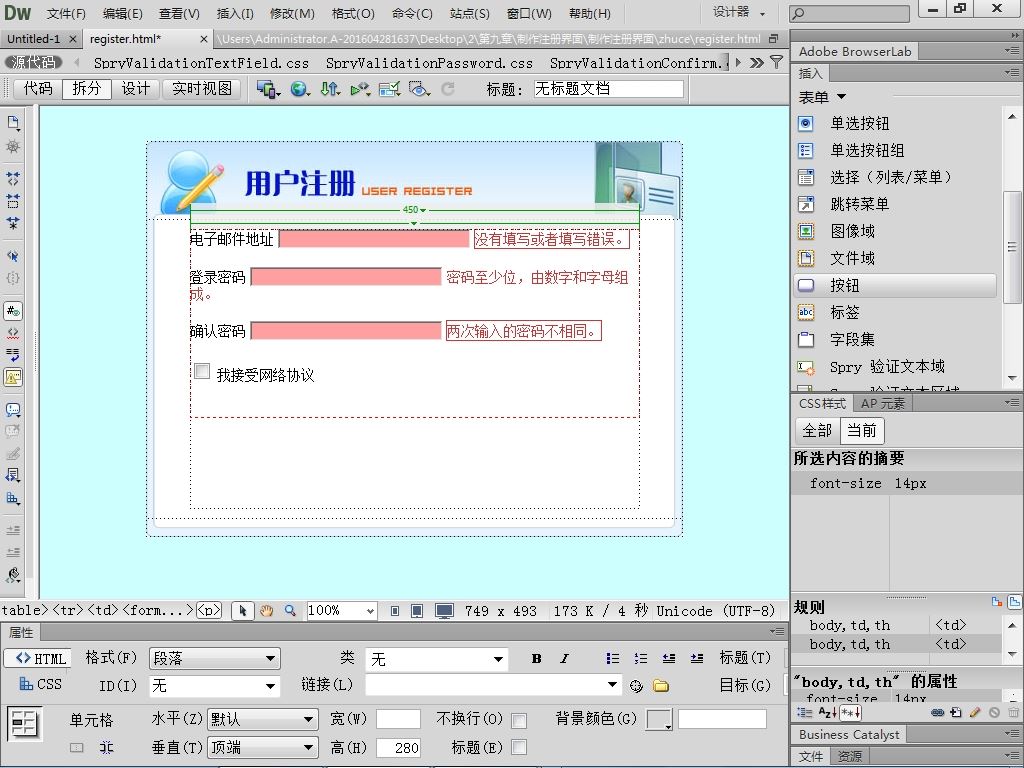This screenshot has width=1024, height=768.
Task: Open the format paragraph dropdown
Action: coord(214,659)
